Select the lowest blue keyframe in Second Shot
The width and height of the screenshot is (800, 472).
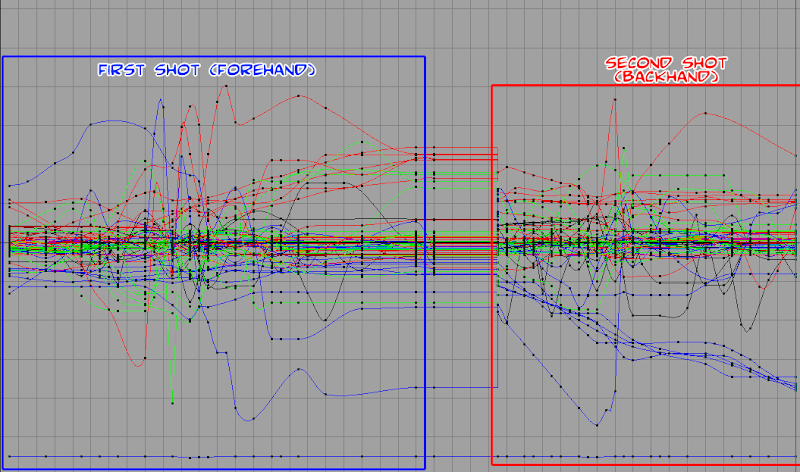[601, 422]
